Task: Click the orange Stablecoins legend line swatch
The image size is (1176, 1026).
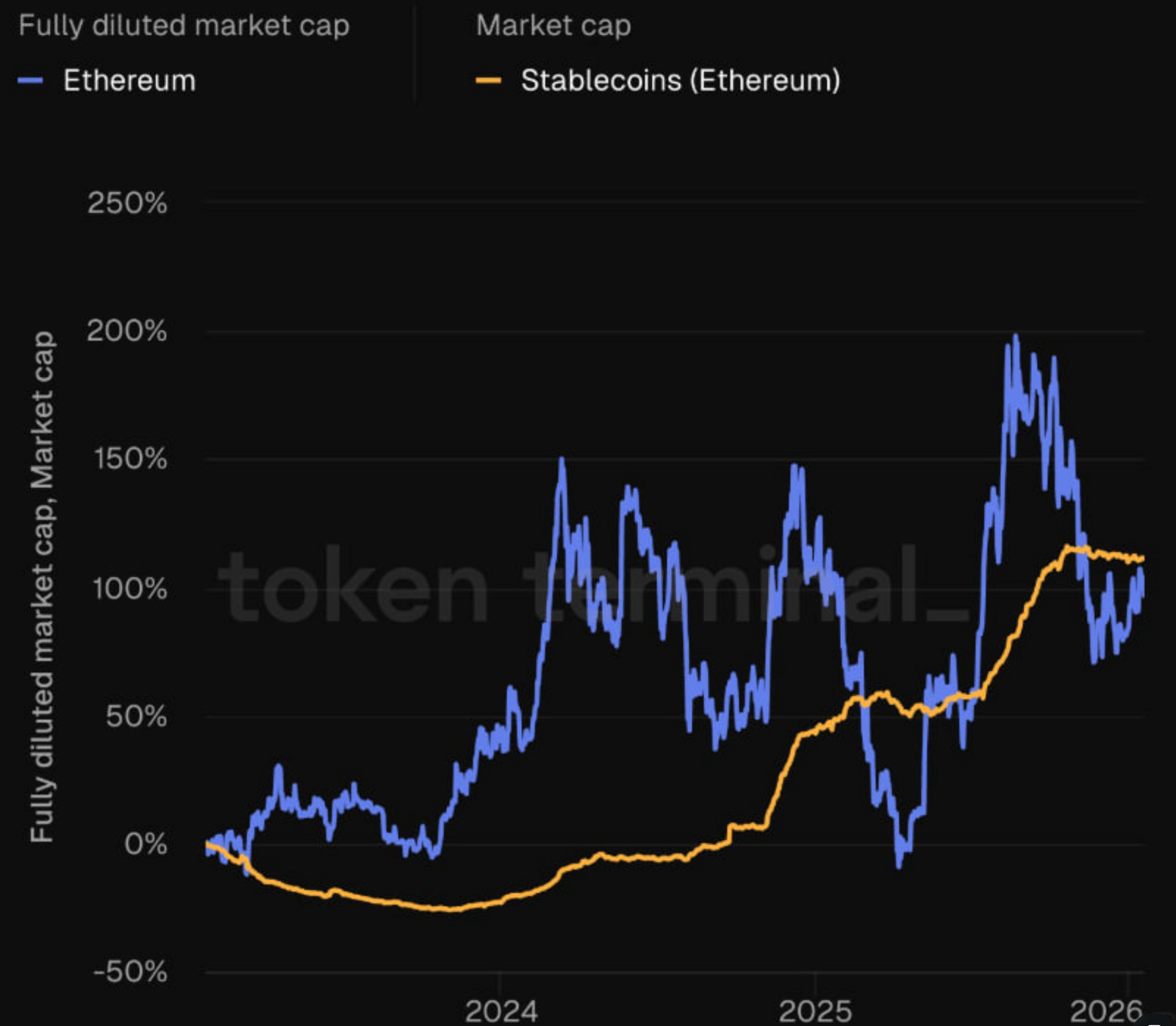Action: point(488,81)
